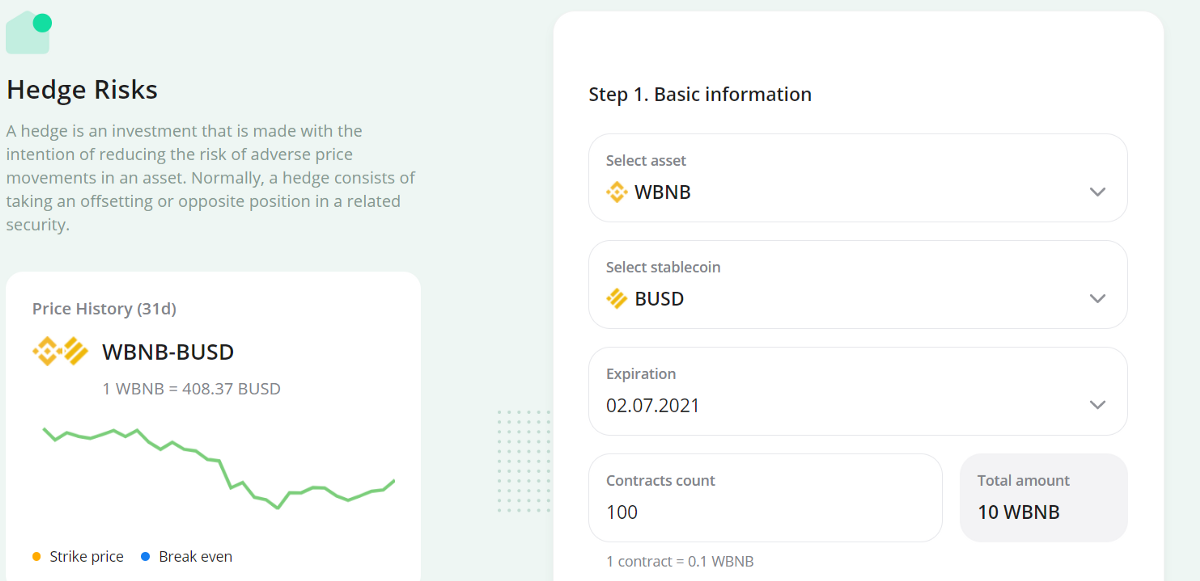Click the Contracts count input field
The width and height of the screenshot is (1200, 581).
click(765, 512)
